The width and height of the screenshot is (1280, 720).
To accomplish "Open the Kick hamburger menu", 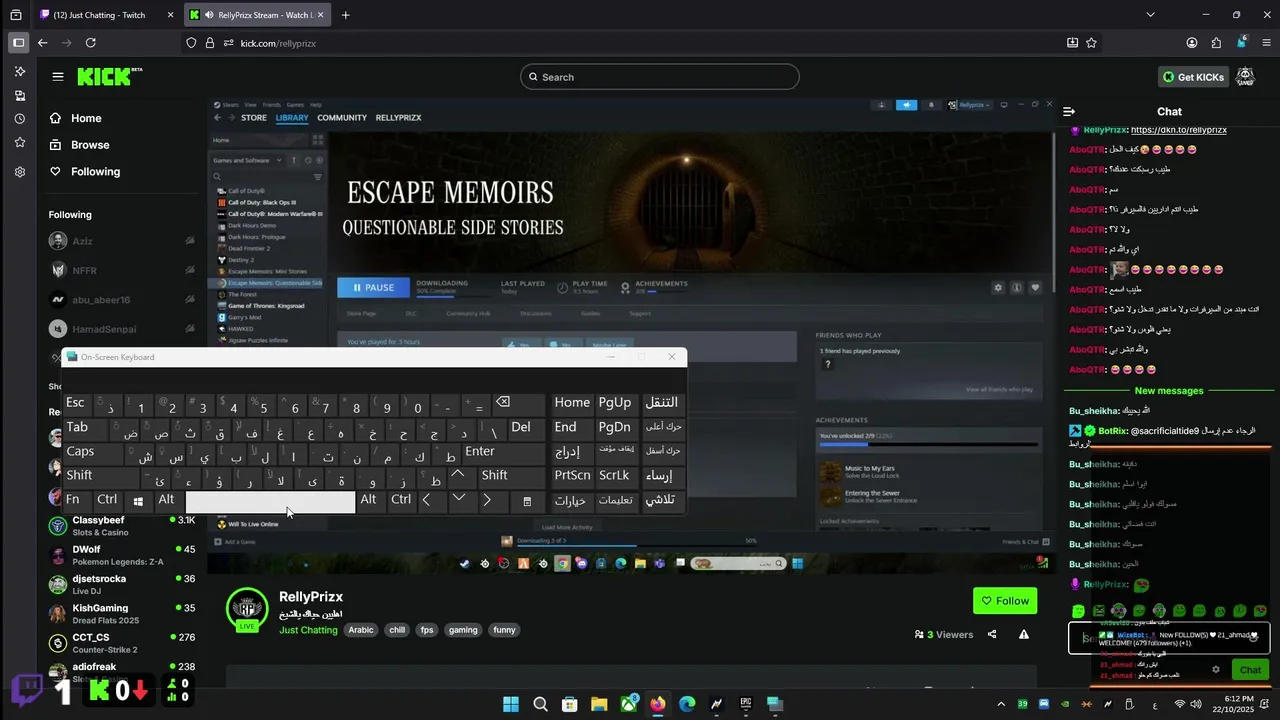I will tap(58, 76).
